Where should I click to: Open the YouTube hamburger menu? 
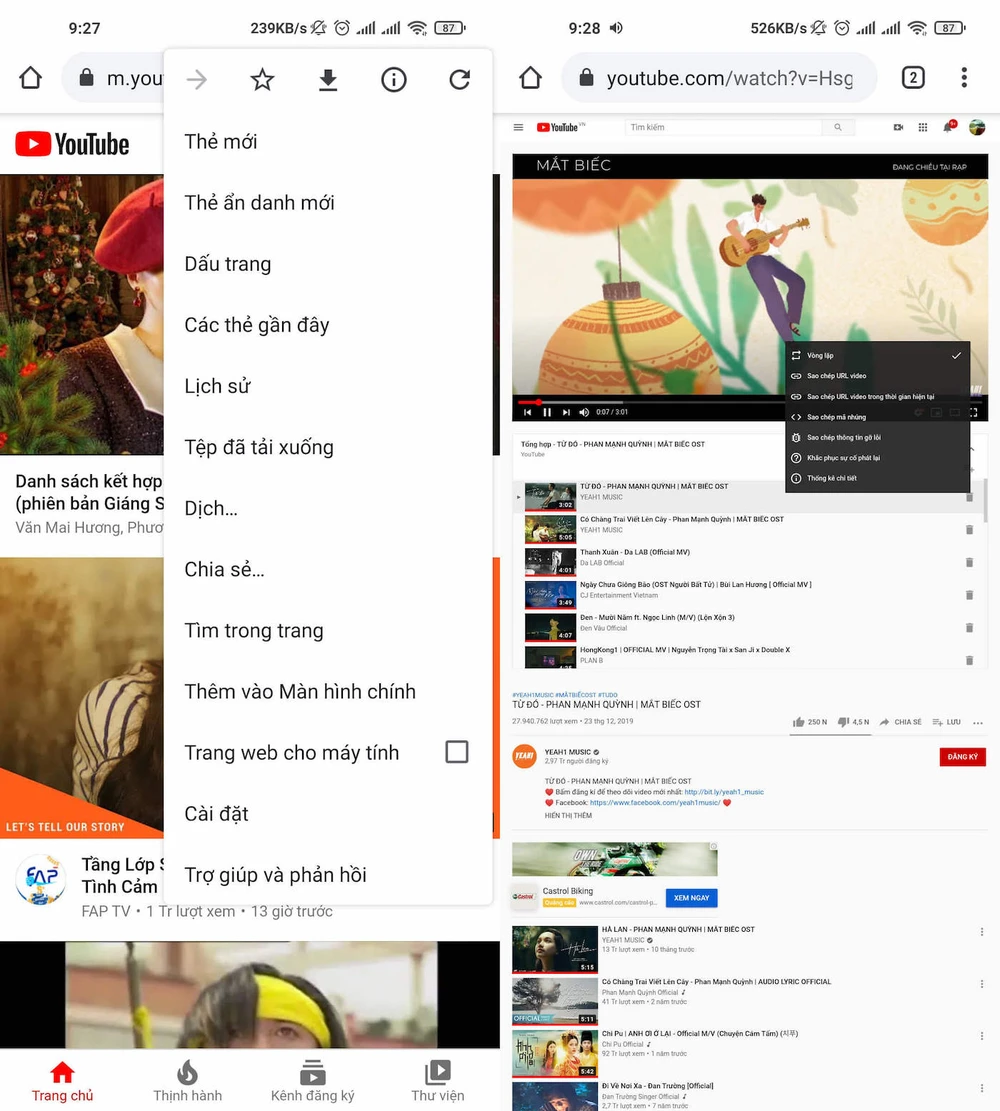[519, 127]
